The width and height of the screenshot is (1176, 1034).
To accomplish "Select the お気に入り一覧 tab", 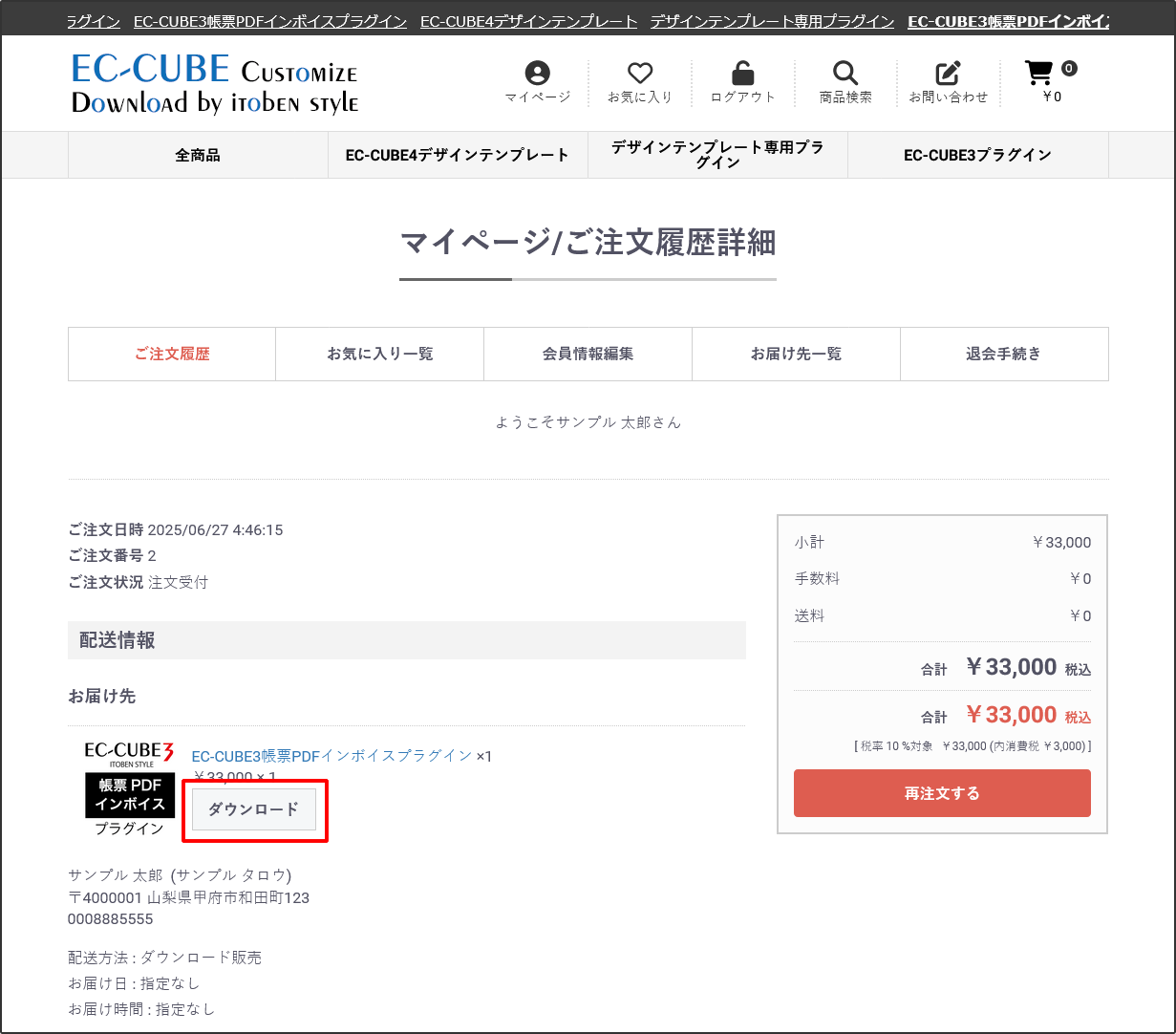I will (380, 354).
